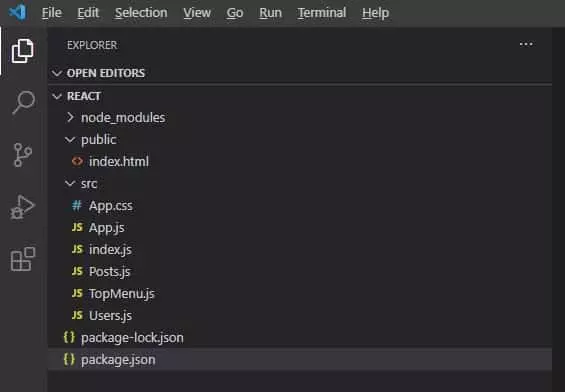Viewport: 565px width, 392px height.
Task: Open the Search view in activity bar
Action: pyautogui.click(x=23, y=102)
